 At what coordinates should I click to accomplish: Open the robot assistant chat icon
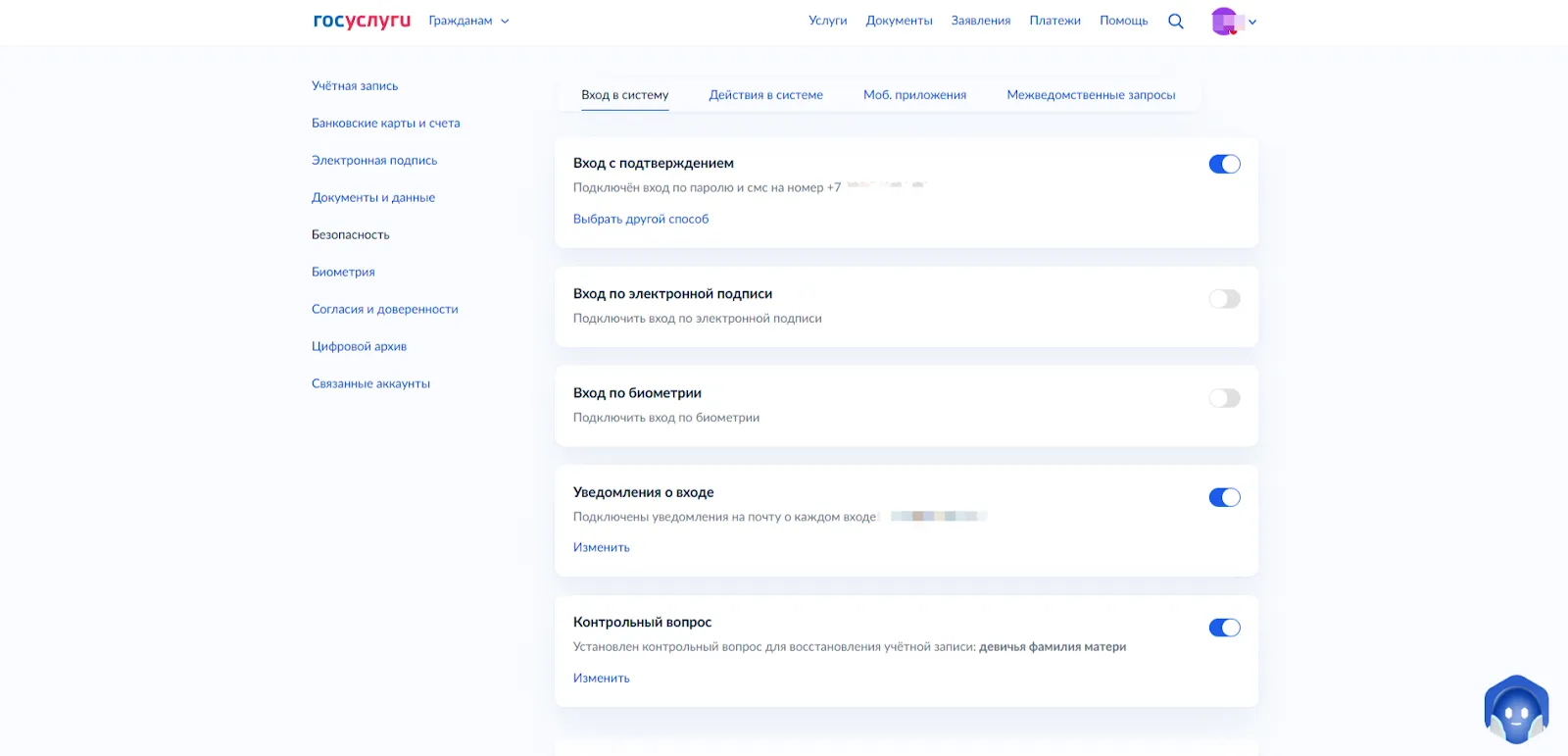point(1516,710)
